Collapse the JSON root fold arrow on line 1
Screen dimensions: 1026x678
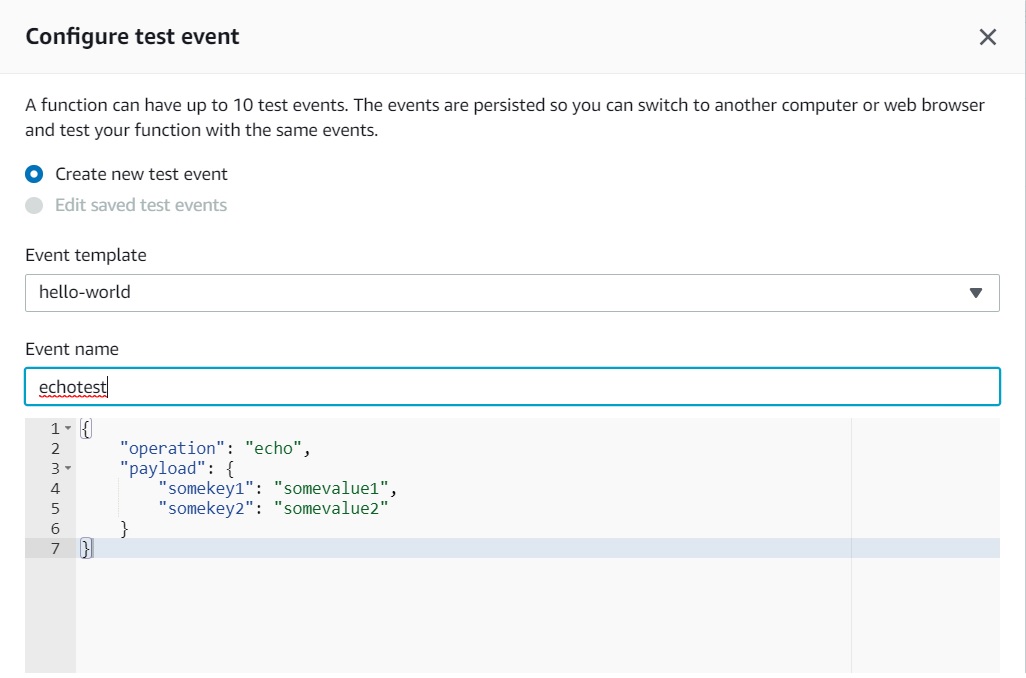68,429
